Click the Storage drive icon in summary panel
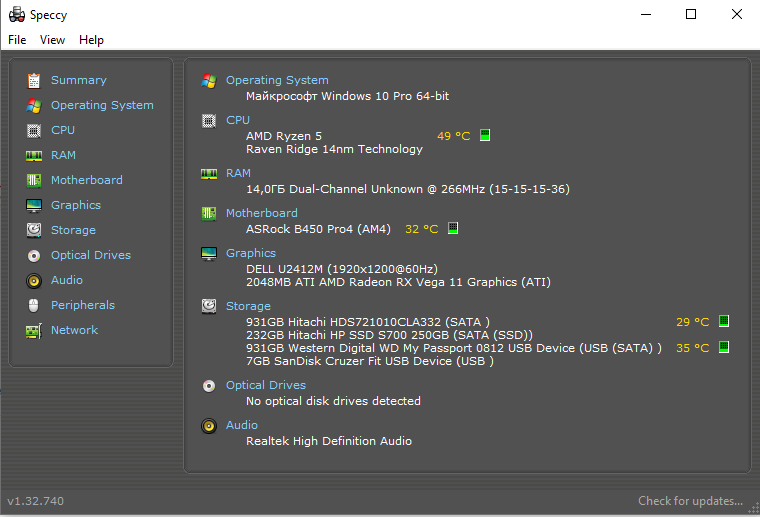 tap(209, 306)
